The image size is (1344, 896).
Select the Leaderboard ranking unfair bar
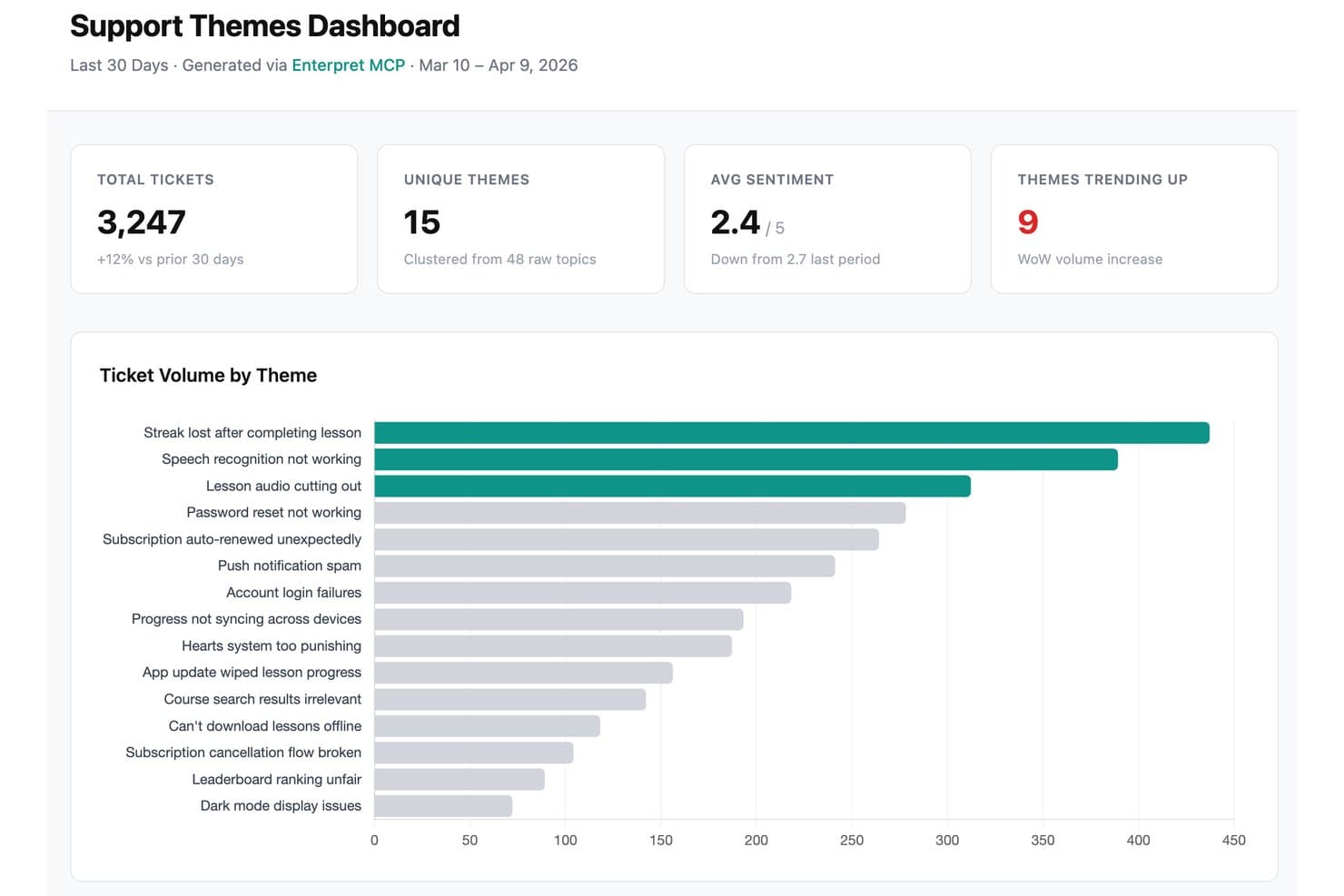460,780
